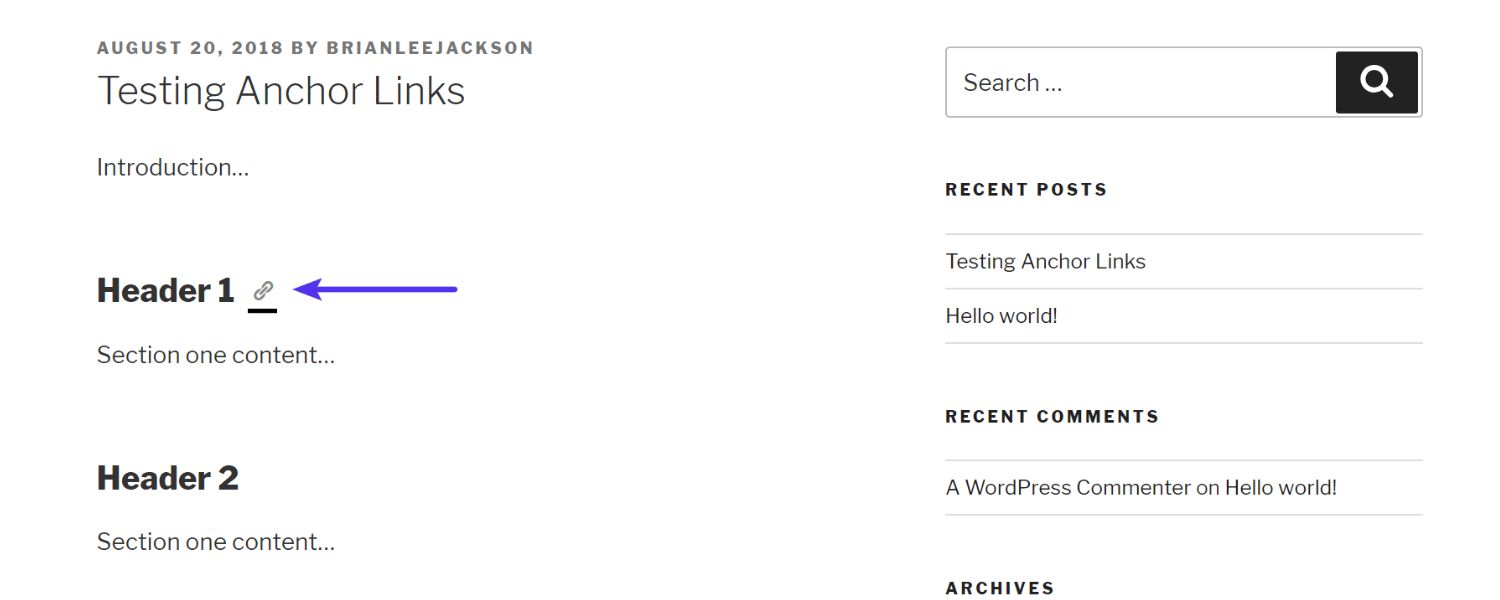Screen dimensions: 1500x600
Task: Click the magnifying glass search icon
Action: (1377, 82)
